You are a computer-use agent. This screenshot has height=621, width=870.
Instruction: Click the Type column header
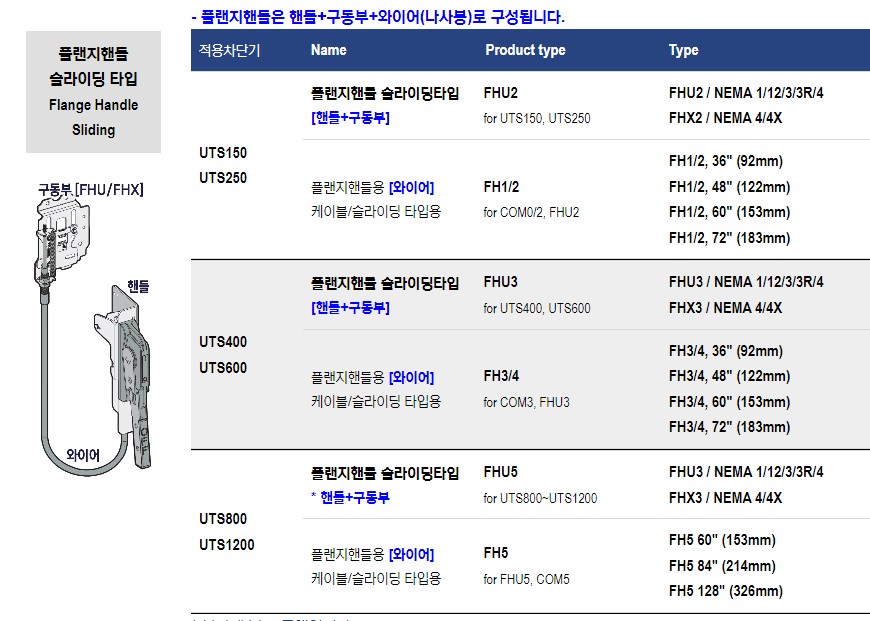[x=684, y=51]
